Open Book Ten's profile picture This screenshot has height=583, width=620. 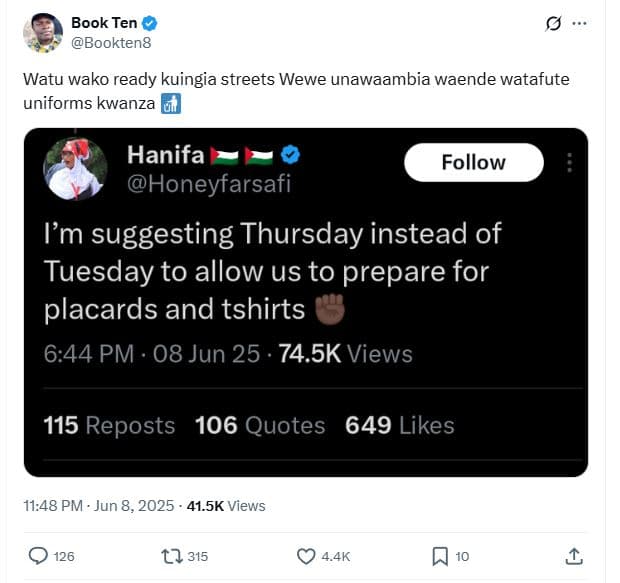point(43,33)
